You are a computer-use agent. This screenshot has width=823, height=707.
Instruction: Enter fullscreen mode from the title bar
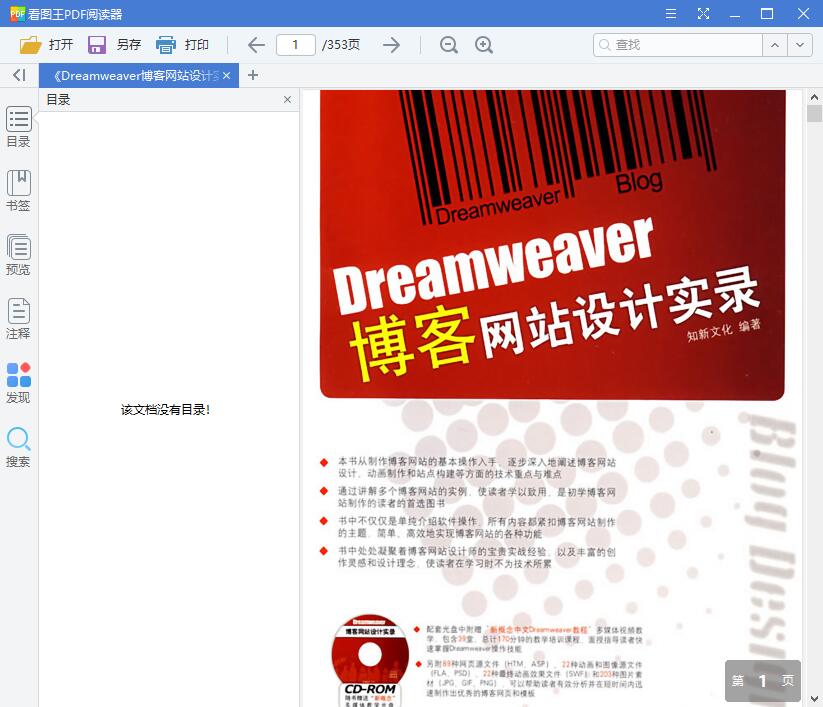tap(703, 14)
